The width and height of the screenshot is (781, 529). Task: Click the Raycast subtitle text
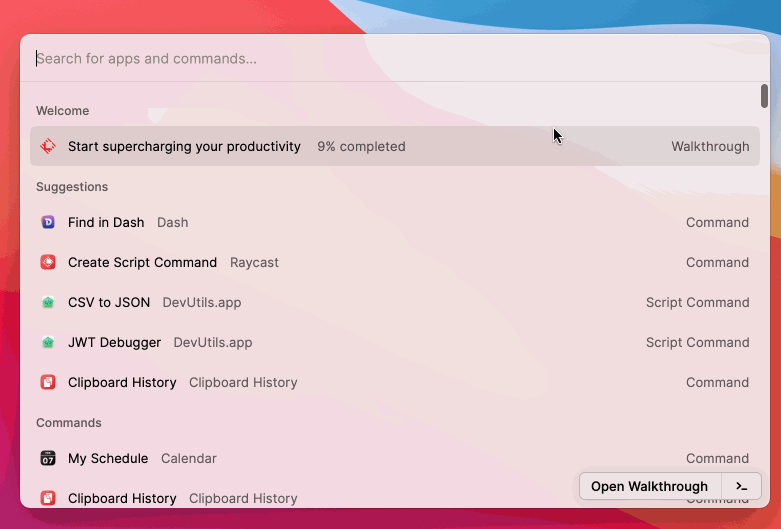tap(255, 262)
